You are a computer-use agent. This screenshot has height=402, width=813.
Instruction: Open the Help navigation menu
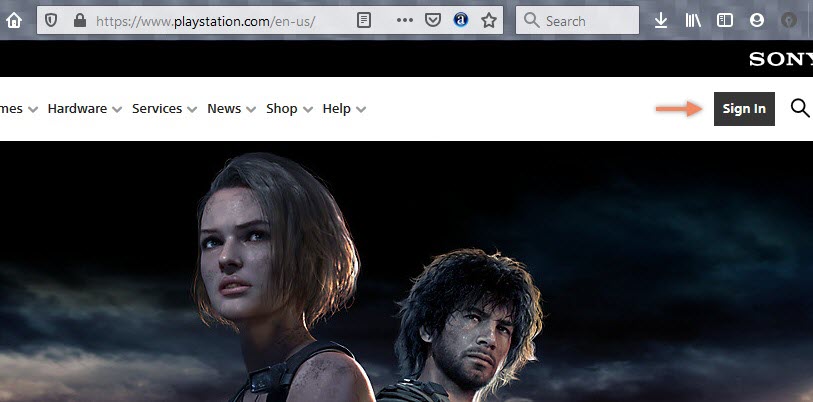[344, 109]
